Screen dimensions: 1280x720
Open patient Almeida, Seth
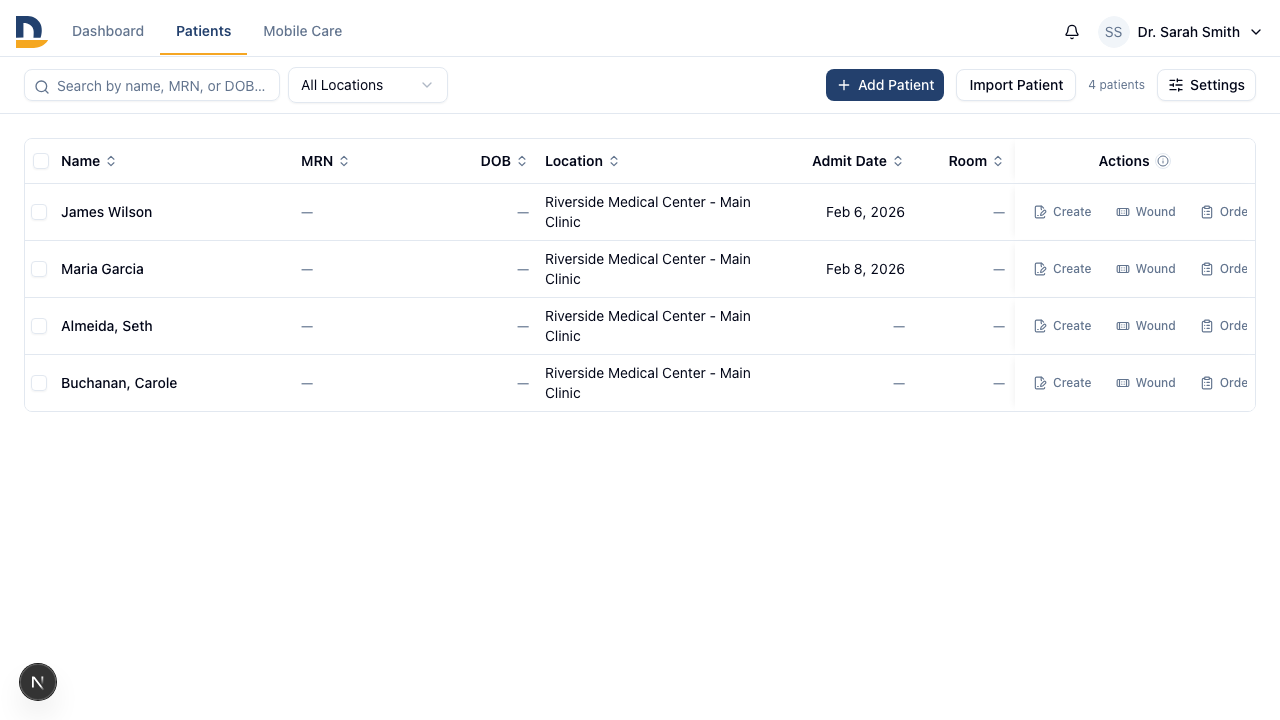[x=107, y=326]
